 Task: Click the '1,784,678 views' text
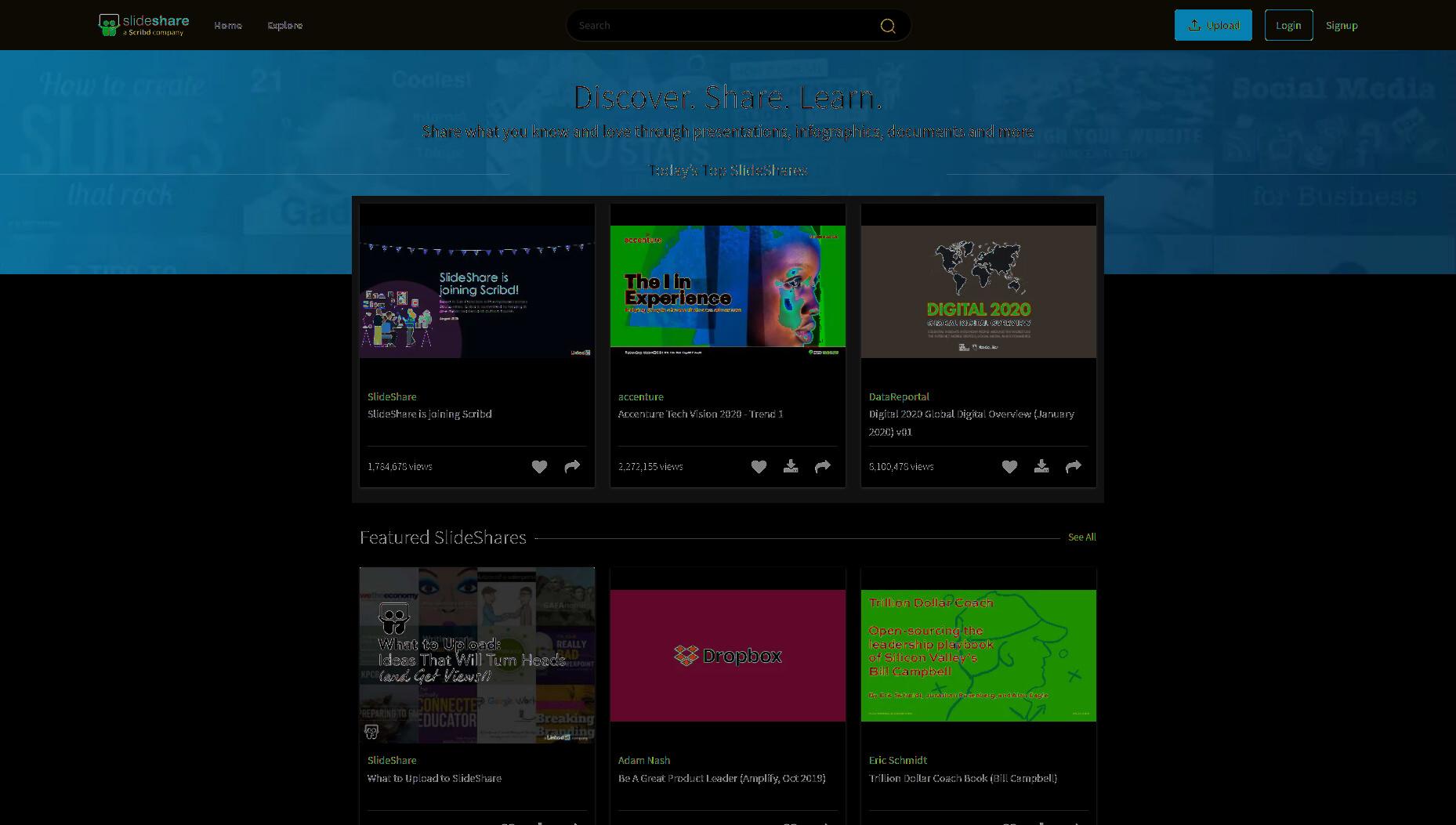(400, 467)
